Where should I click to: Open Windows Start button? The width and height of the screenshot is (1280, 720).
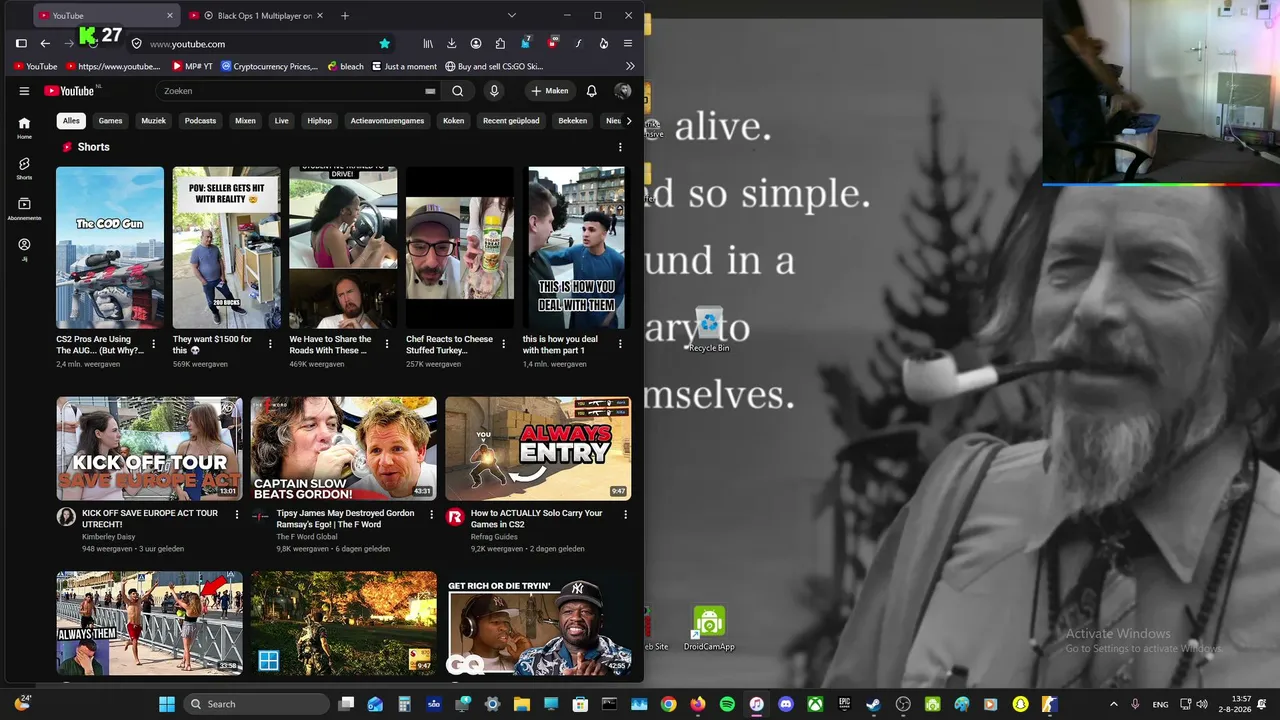click(167, 704)
